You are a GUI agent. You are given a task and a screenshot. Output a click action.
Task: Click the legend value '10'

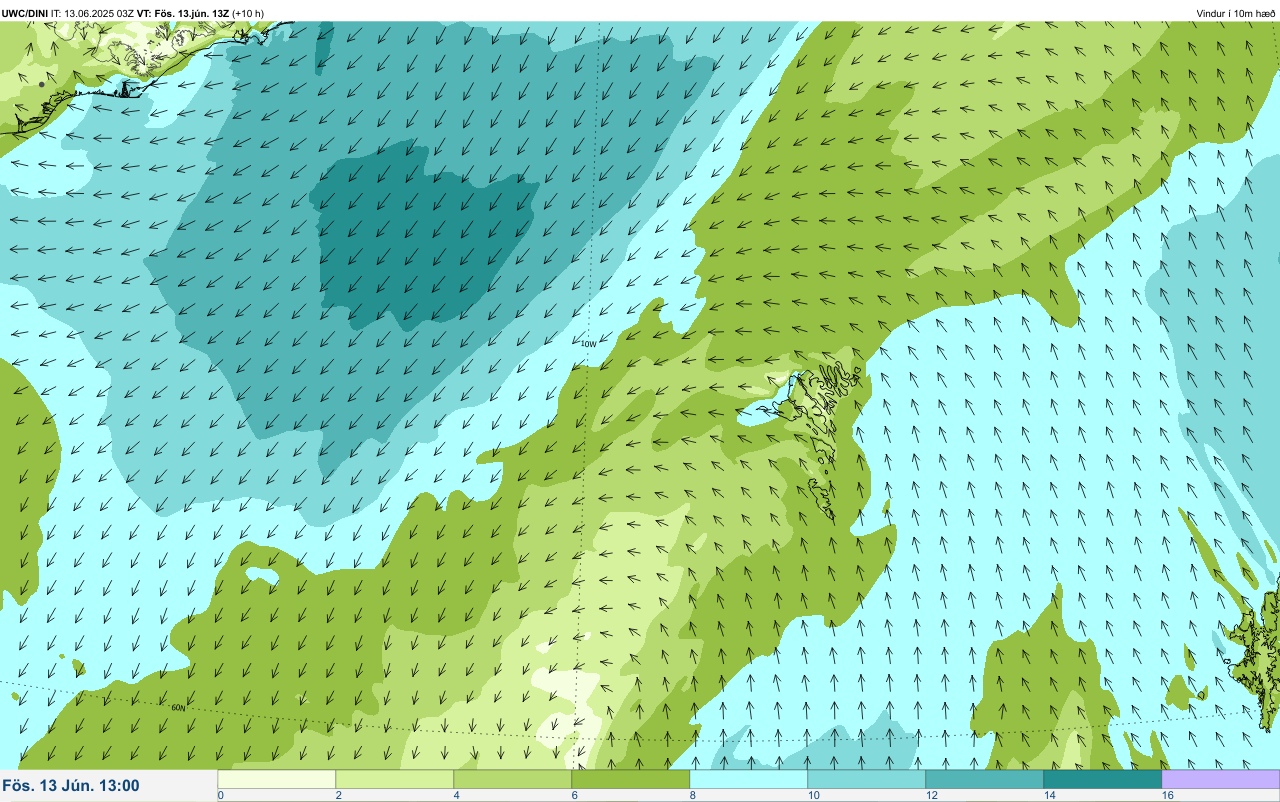815,795
